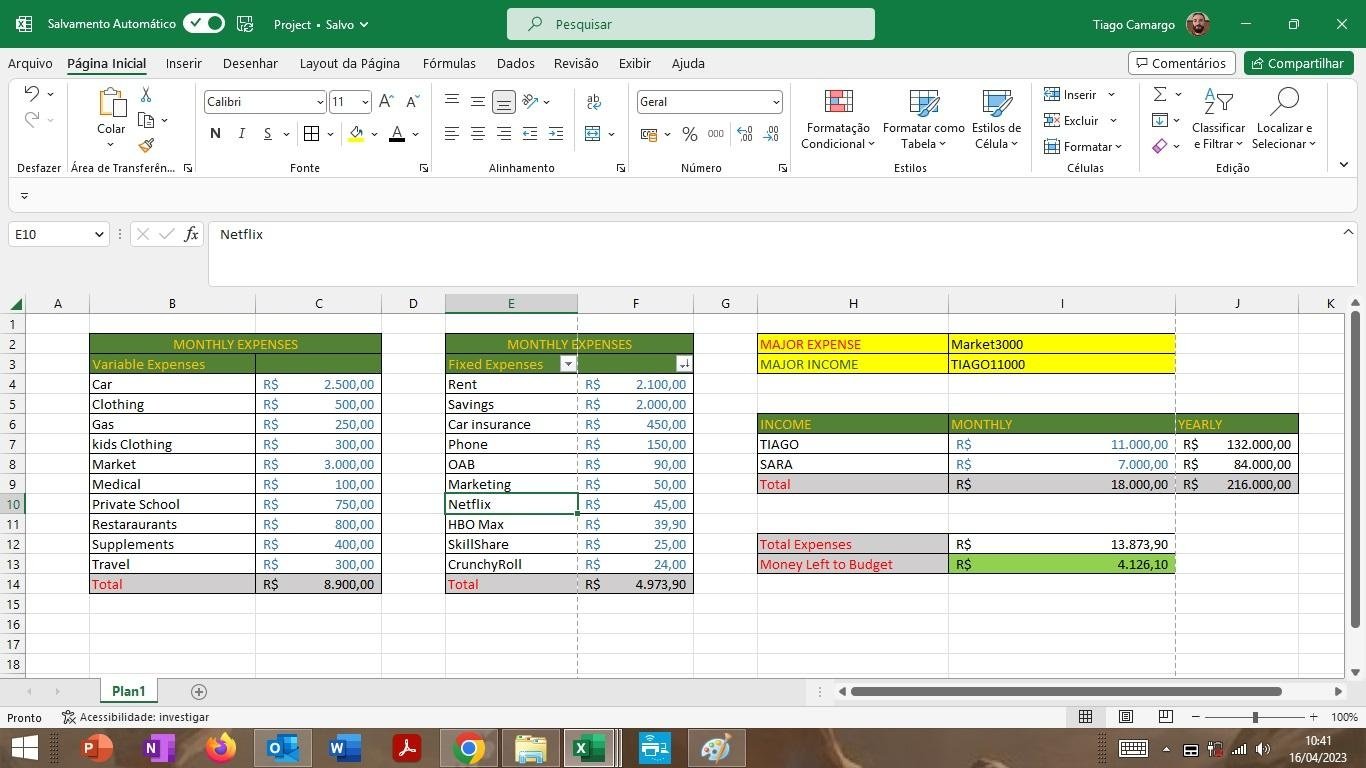Open the Geral number format dropdown
Viewport: 1366px width, 768px height.
click(776, 101)
